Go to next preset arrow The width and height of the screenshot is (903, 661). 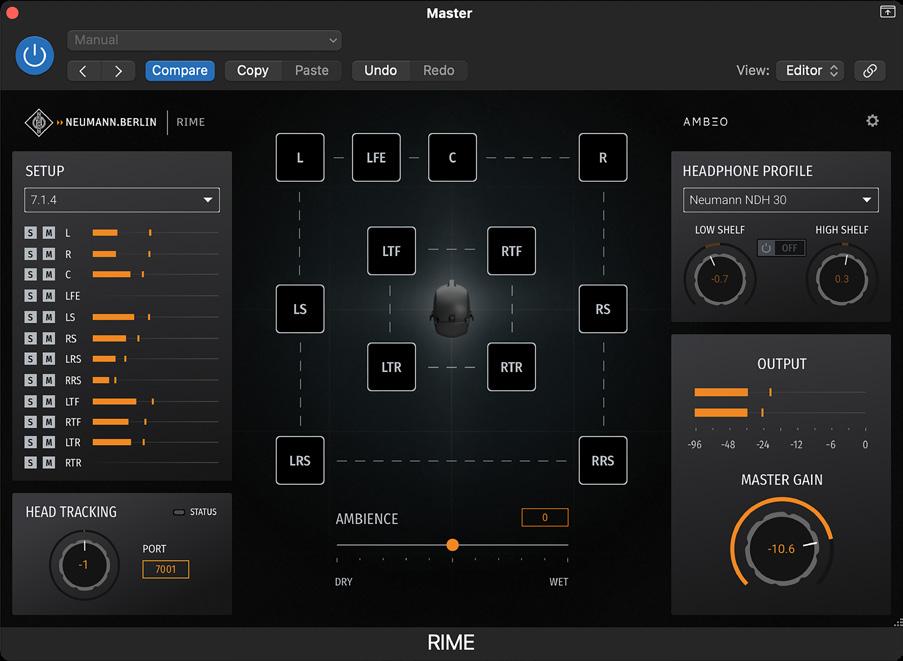(118, 71)
